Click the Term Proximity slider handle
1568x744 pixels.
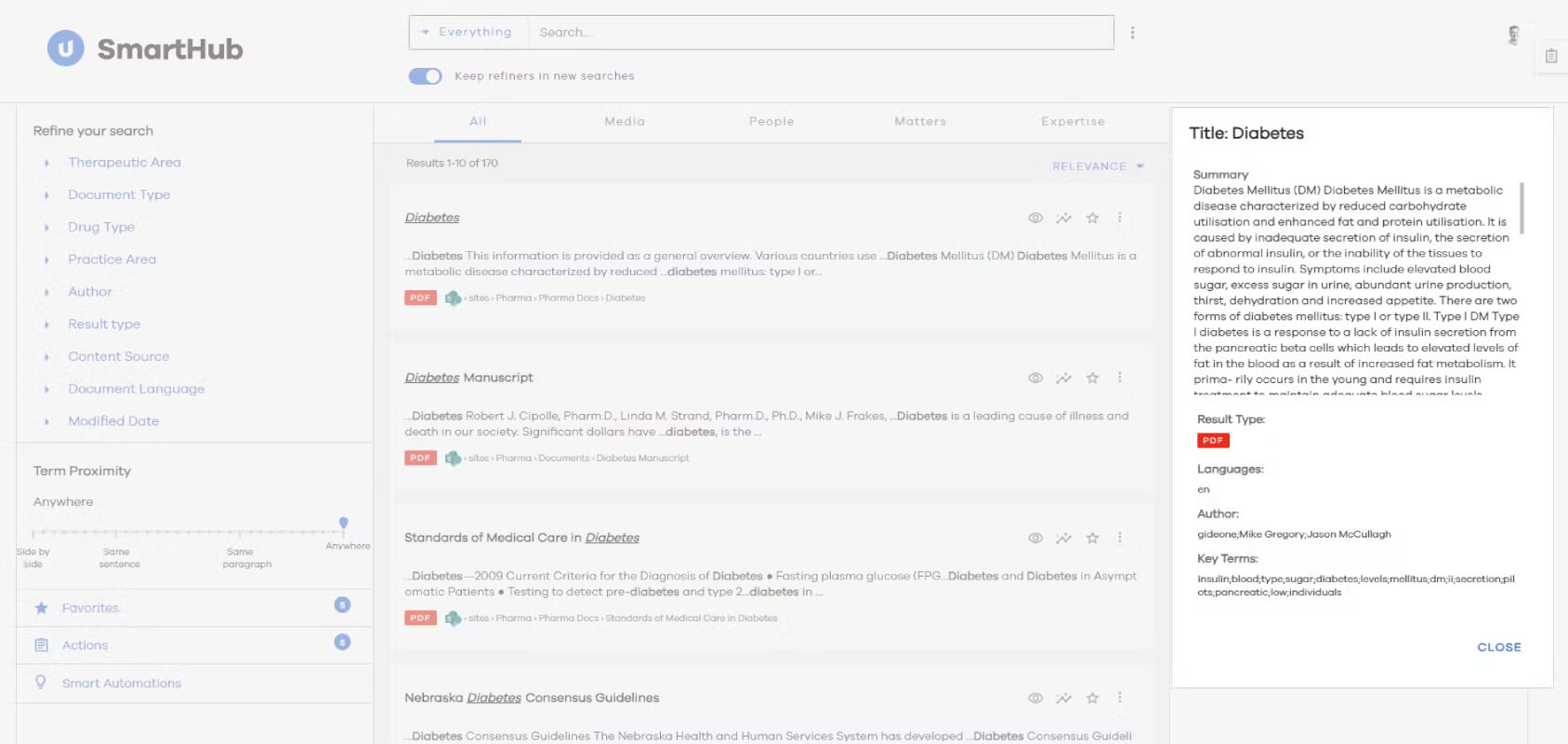point(344,524)
